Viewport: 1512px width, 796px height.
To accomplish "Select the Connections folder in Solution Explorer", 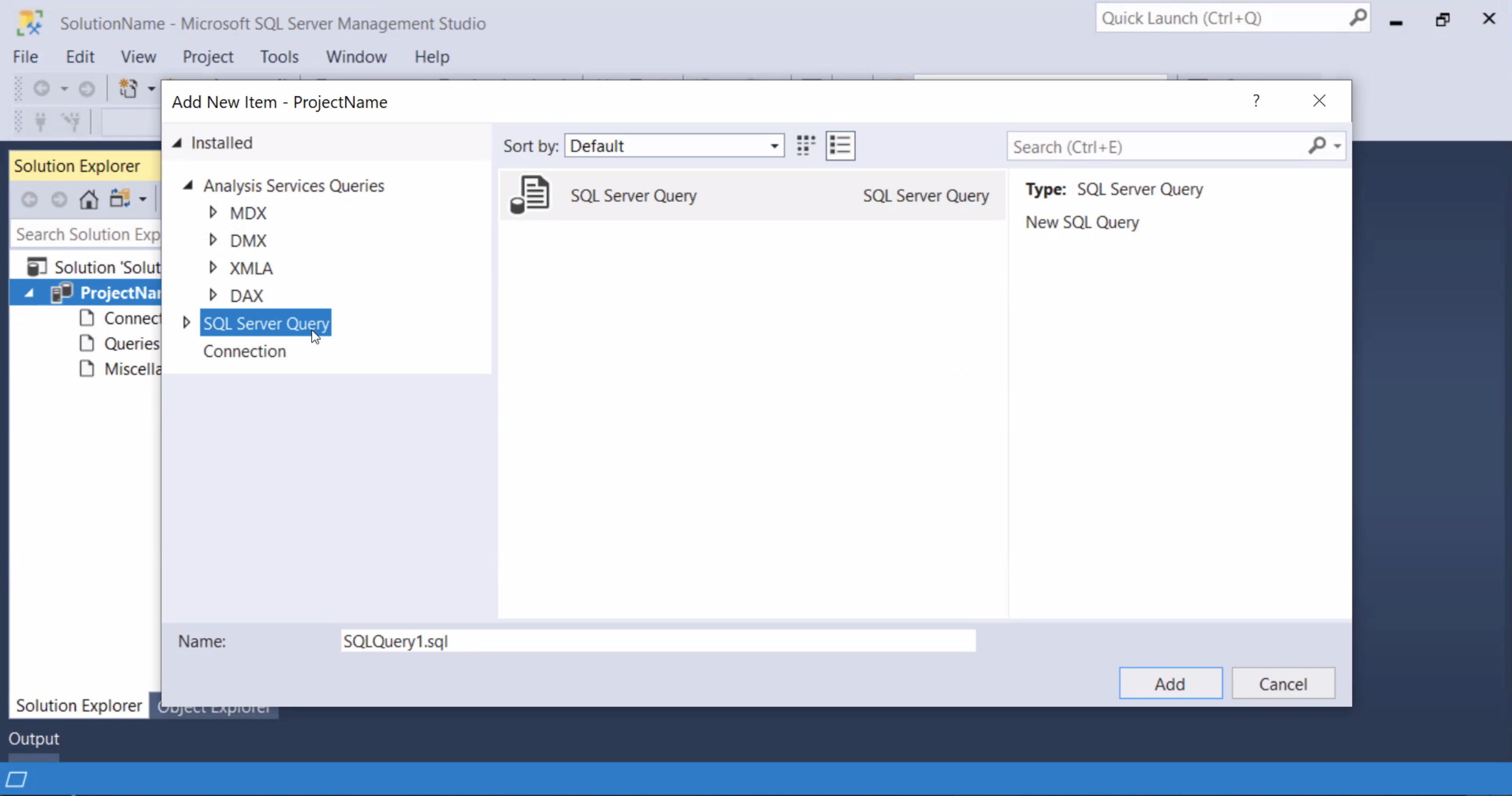I will (133, 319).
